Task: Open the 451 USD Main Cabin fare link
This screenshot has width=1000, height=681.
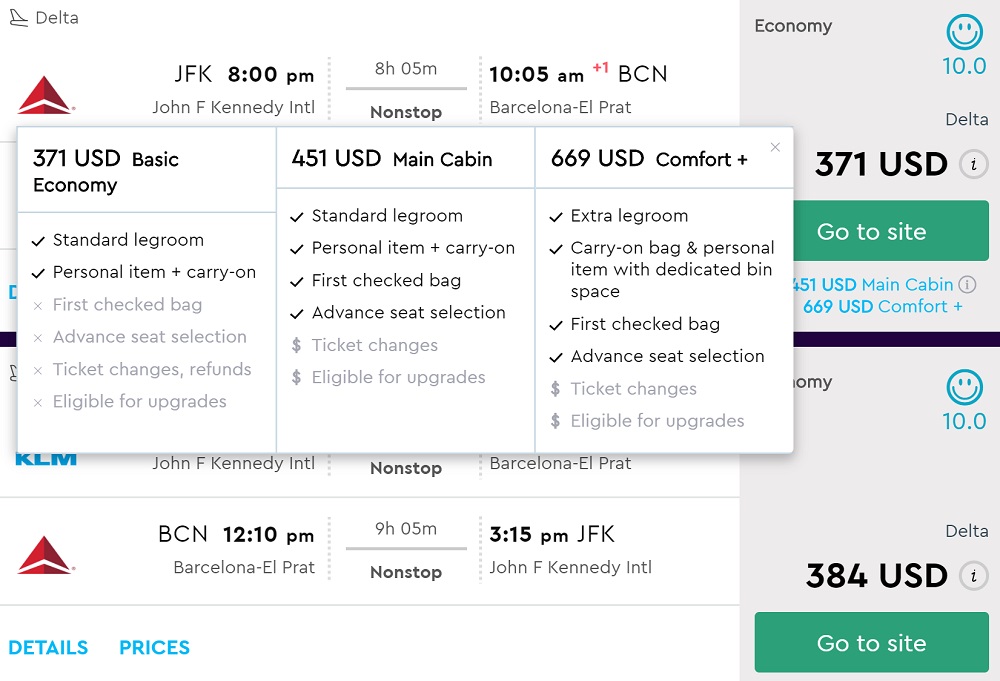Action: 873,285
